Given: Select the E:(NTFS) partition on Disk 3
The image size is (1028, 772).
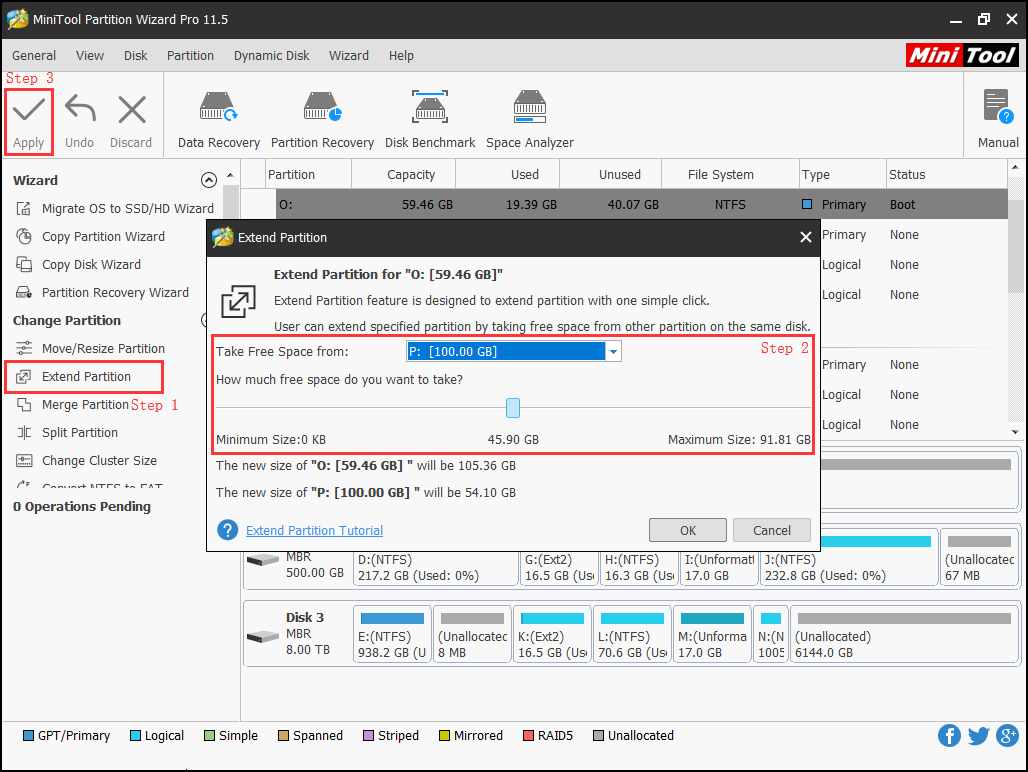Looking at the screenshot, I should (x=391, y=635).
